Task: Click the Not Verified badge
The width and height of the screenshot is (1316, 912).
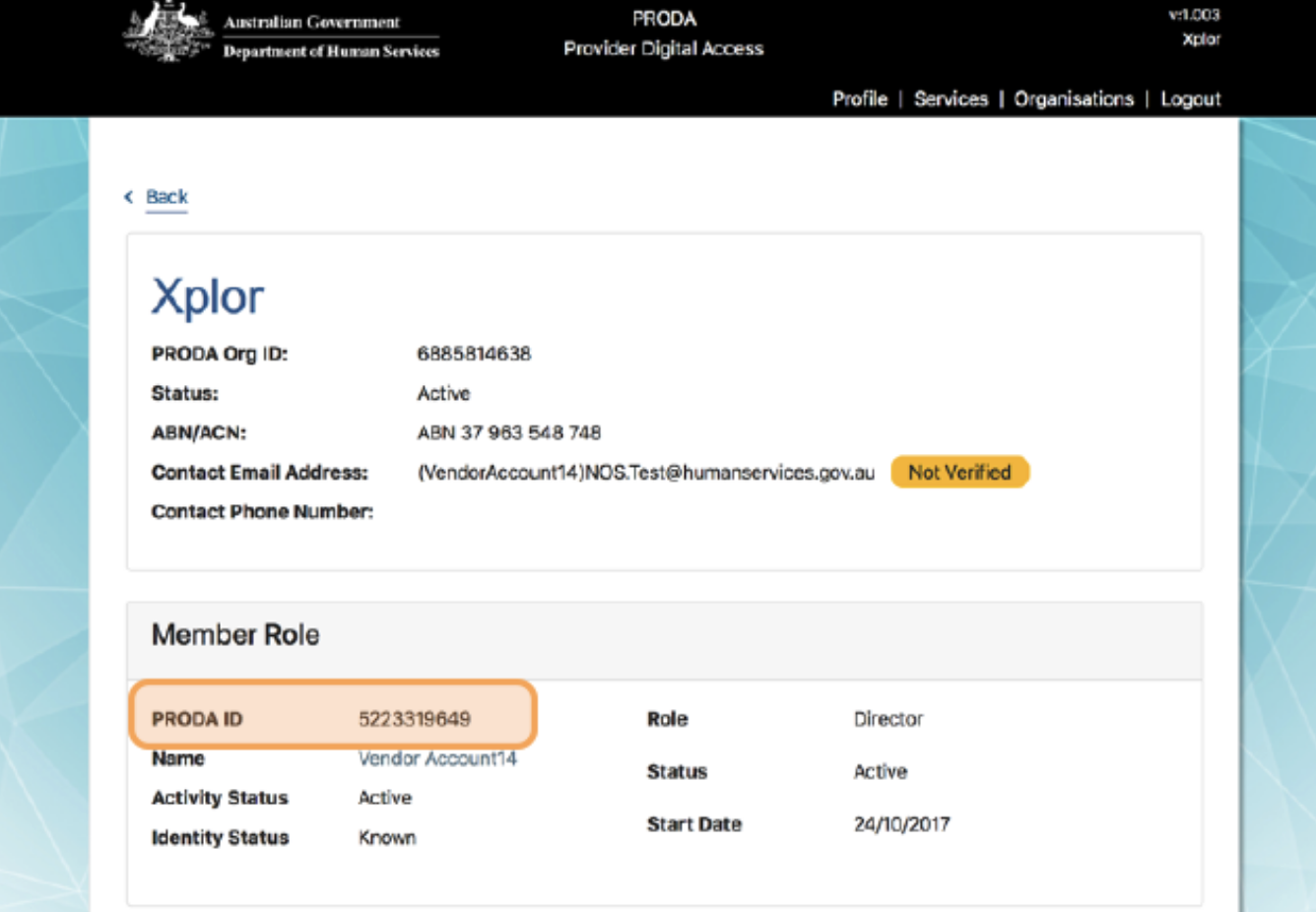Action: (958, 473)
